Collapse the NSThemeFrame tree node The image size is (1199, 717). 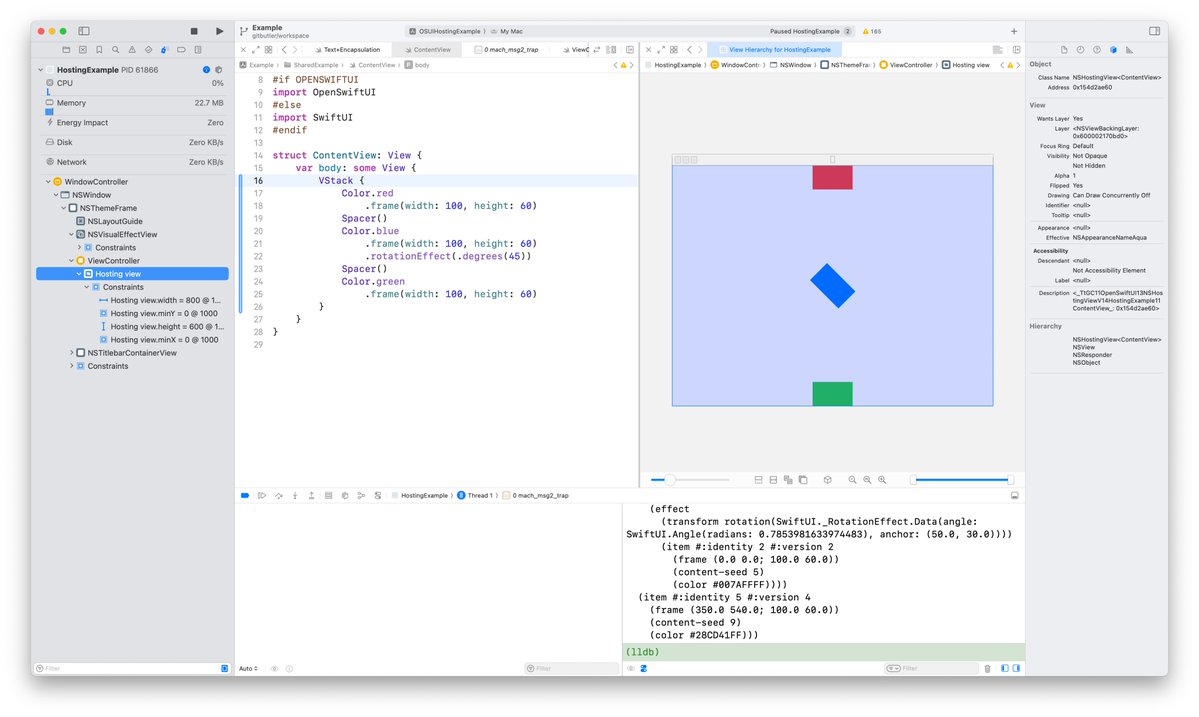click(x=63, y=208)
